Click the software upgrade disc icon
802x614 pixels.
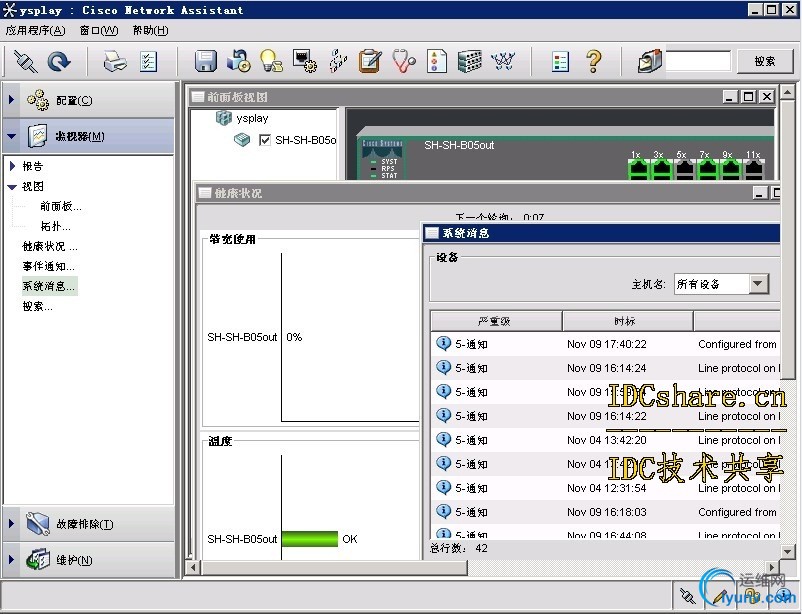click(239, 61)
